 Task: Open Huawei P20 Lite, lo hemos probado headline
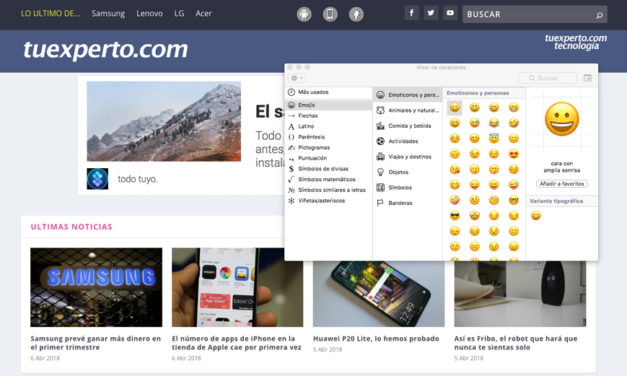click(376, 338)
